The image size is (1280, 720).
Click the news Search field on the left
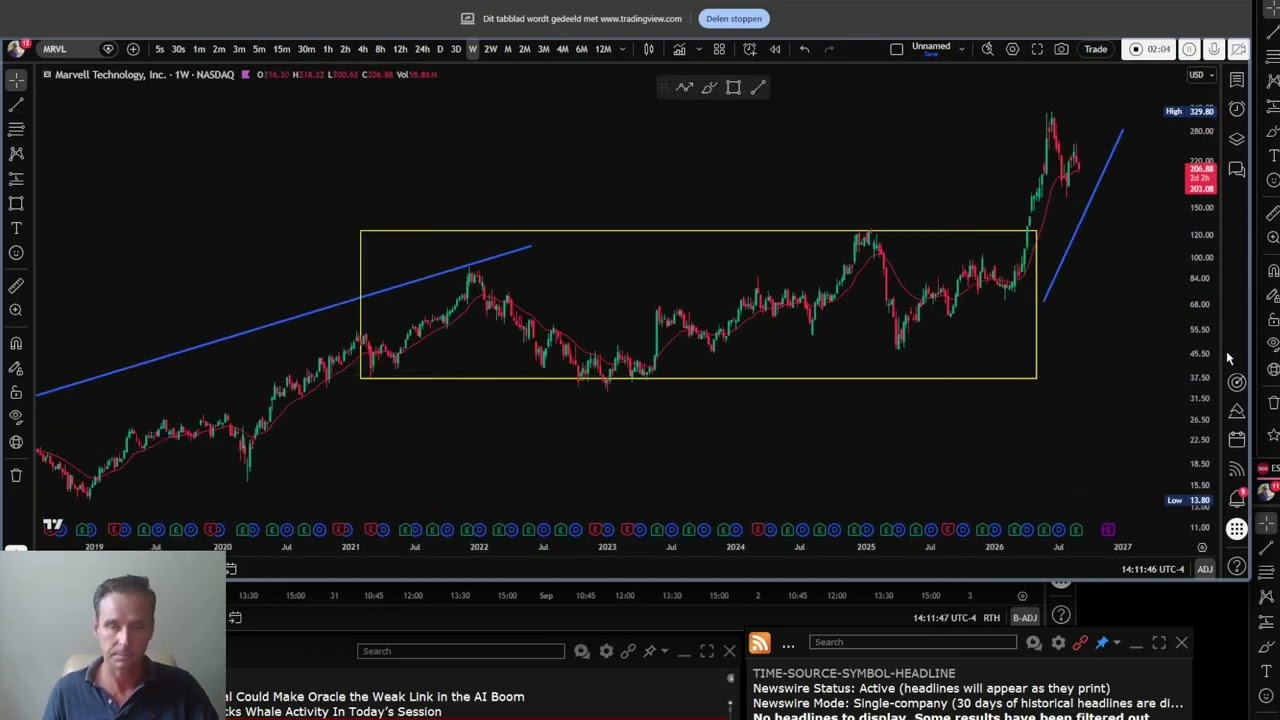click(x=461, y=651)
